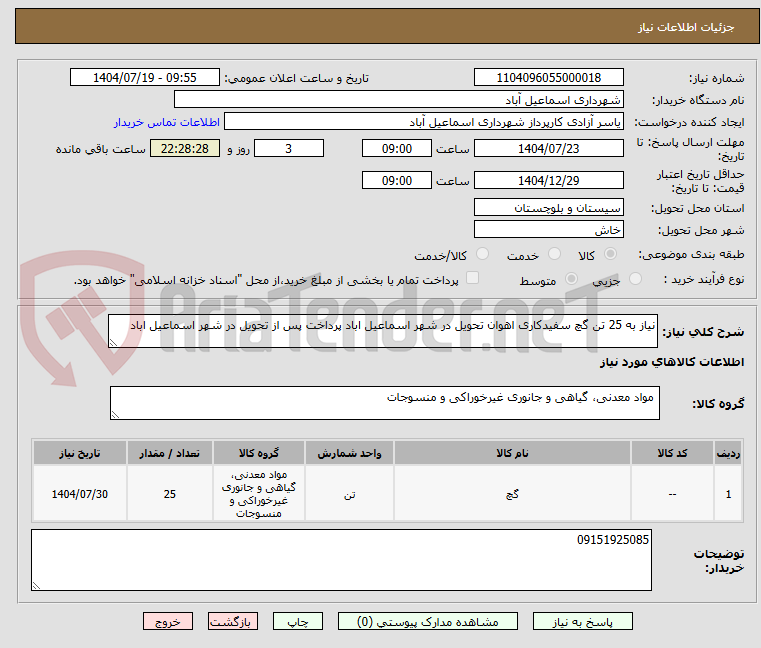This screenshot has height=648, width=761.
Task: Click the price validity date 1404/12/29
Action: [x=548, y=181]
